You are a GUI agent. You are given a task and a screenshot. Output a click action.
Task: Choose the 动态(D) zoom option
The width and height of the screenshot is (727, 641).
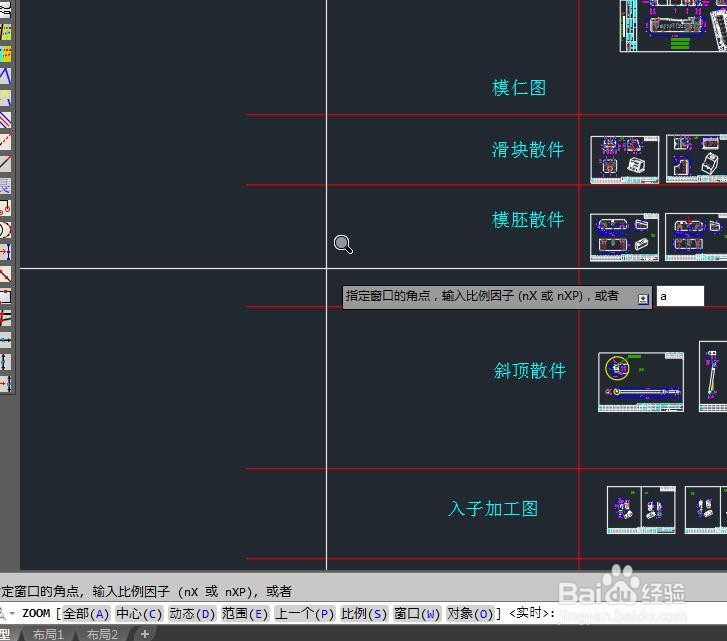pos(192,614)
